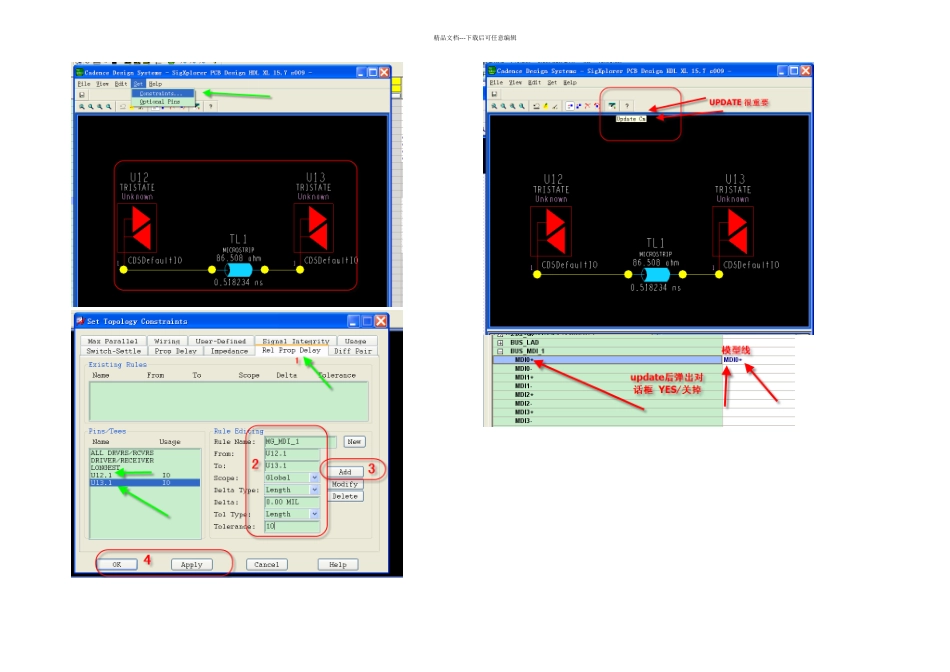The width and height of the screenshot is (950, 672).
Task: Click the first zoom magnifier icon in right toolbar
Action: point(493,105)
